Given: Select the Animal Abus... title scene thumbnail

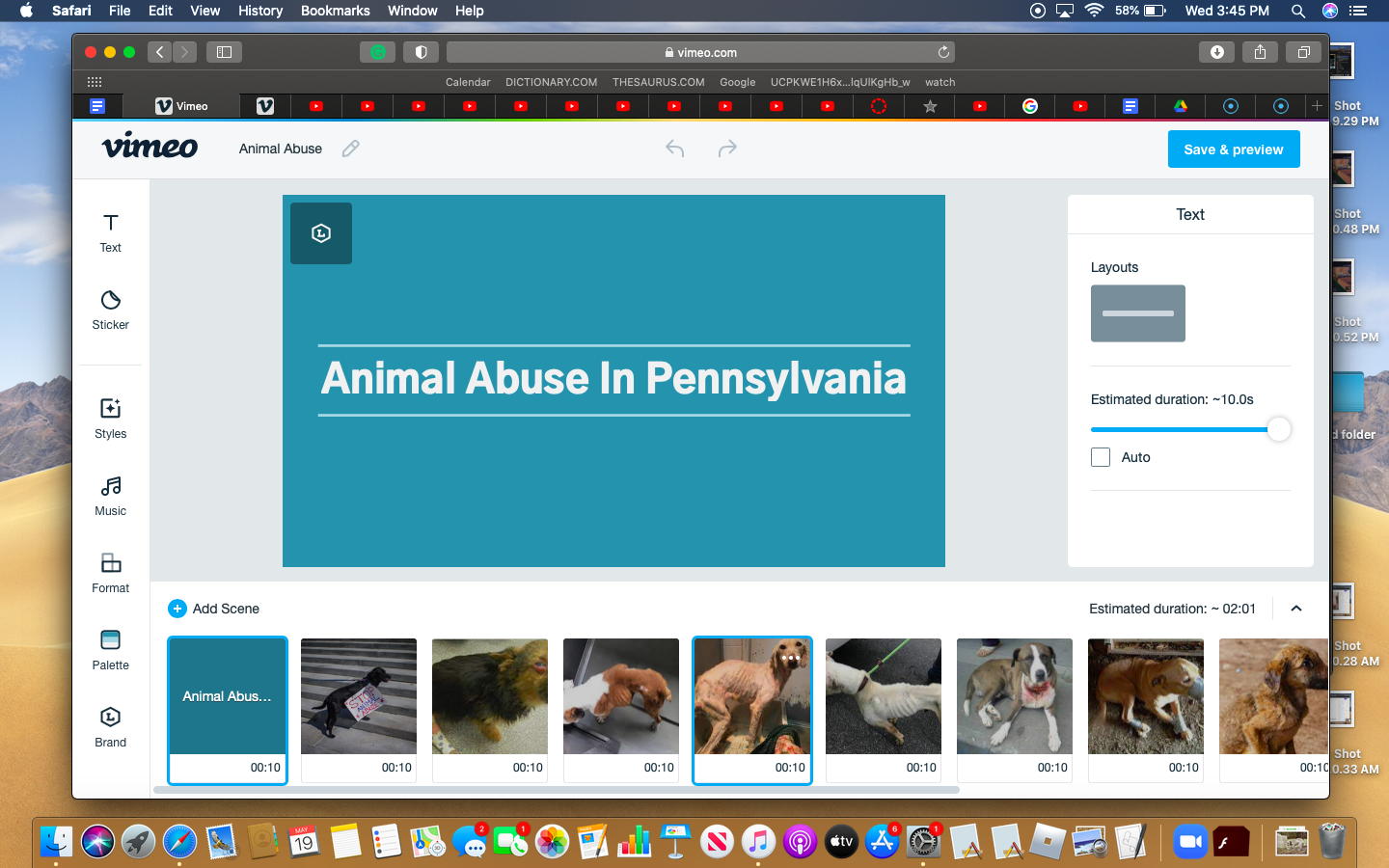Looking at the screenshot, I should 228,696.
